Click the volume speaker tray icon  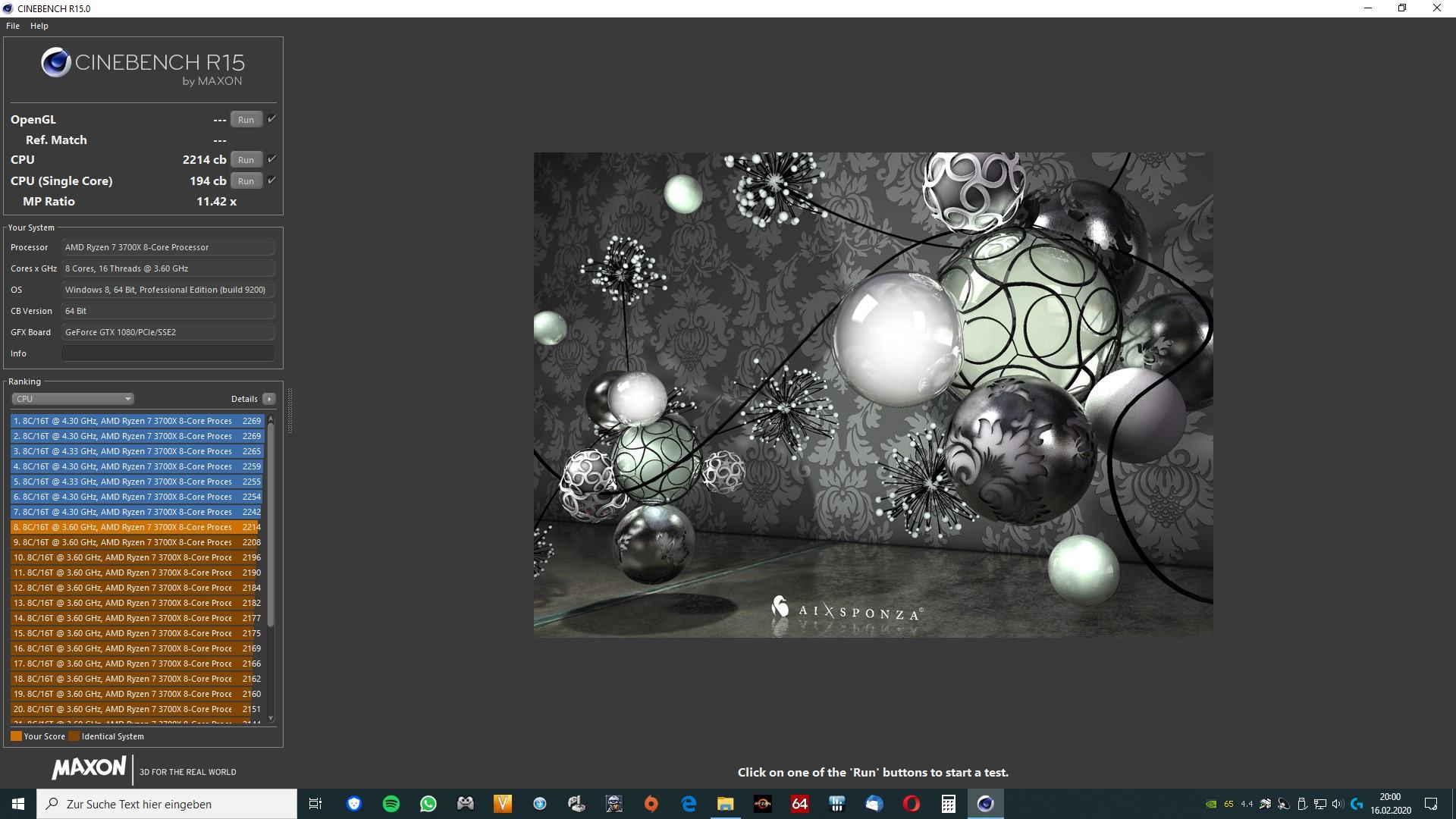click(x=1338, y=804)
